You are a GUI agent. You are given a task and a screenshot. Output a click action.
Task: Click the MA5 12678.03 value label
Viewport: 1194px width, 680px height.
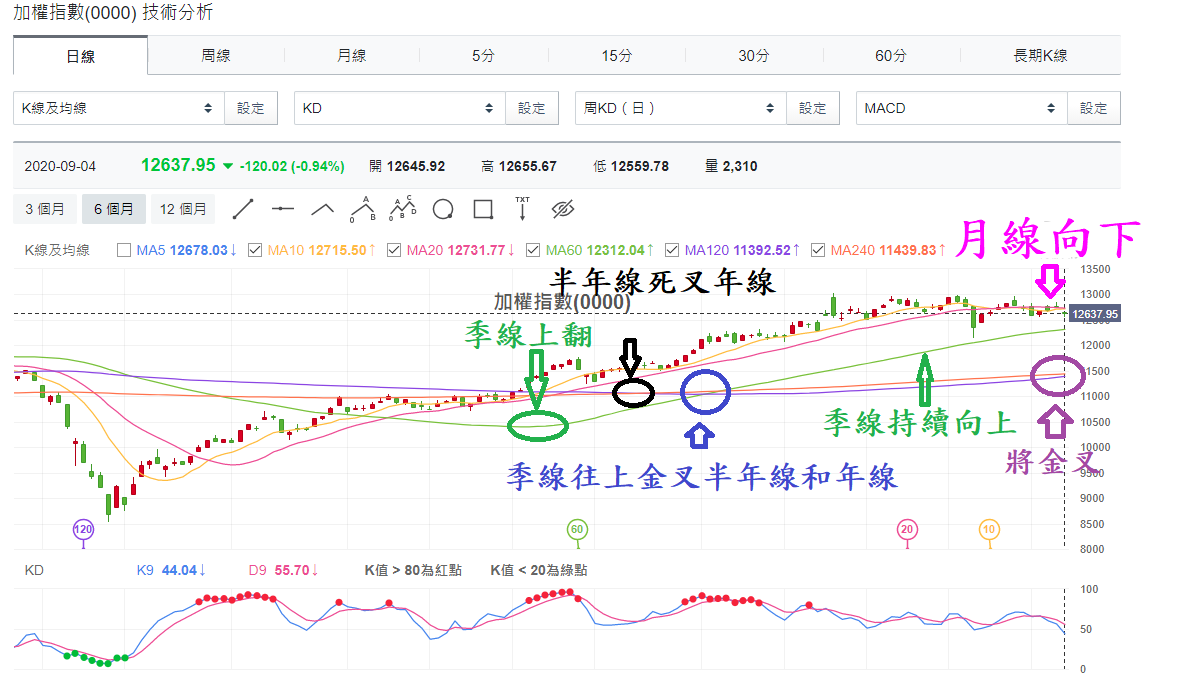coord(187,250)
